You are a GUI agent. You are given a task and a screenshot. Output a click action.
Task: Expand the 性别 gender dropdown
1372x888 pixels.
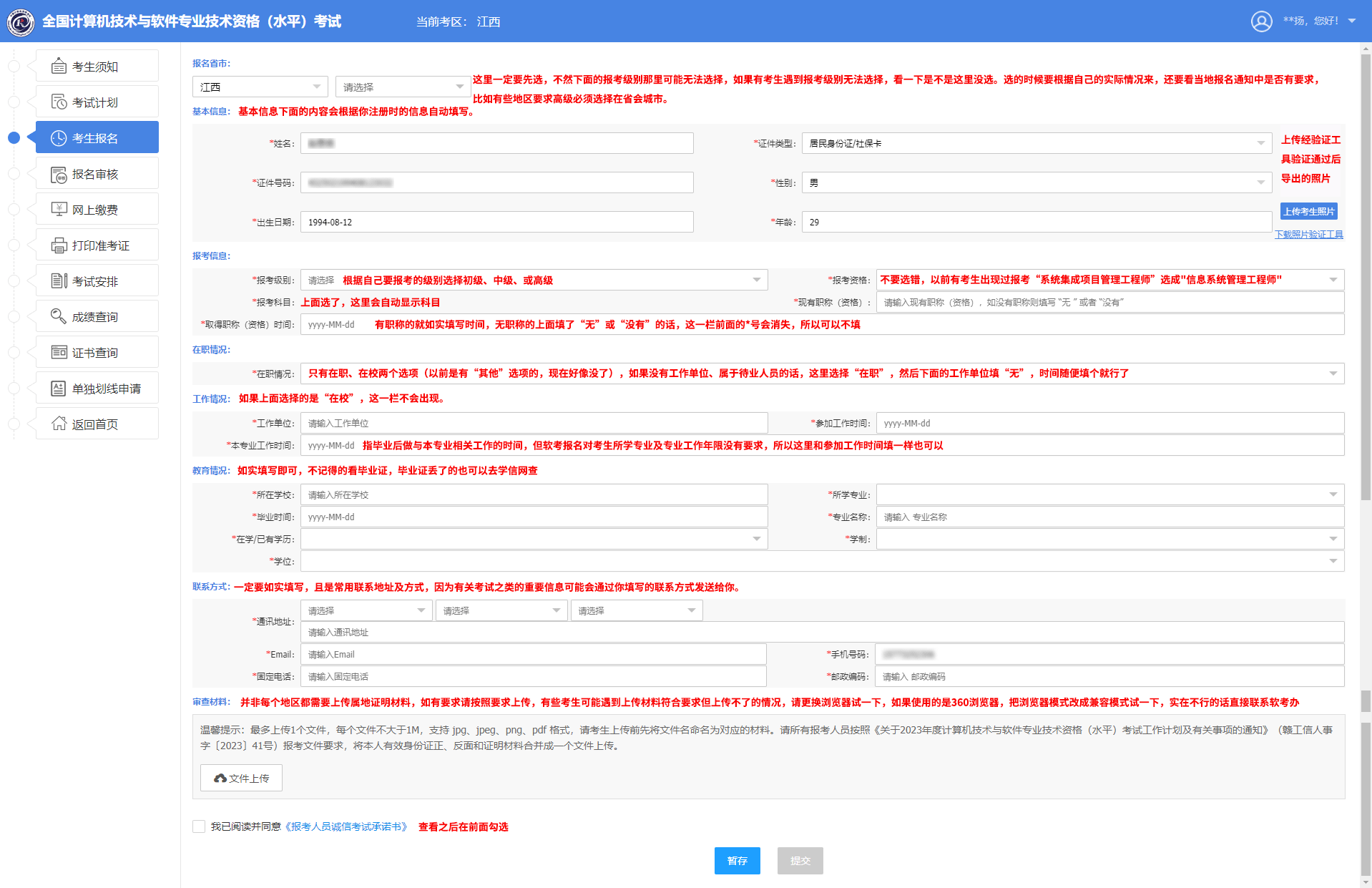click(1036, 183)
